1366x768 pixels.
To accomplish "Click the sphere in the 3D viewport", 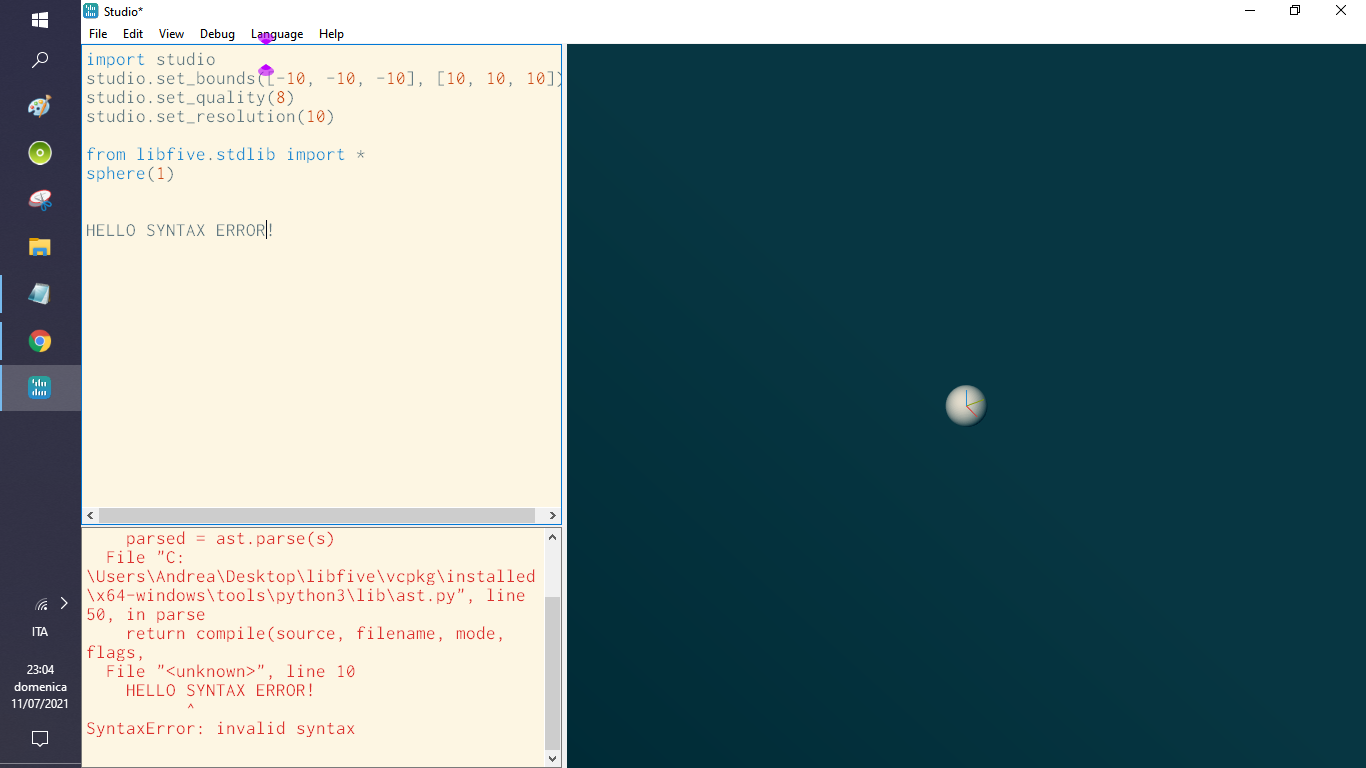I will (965, 405).
